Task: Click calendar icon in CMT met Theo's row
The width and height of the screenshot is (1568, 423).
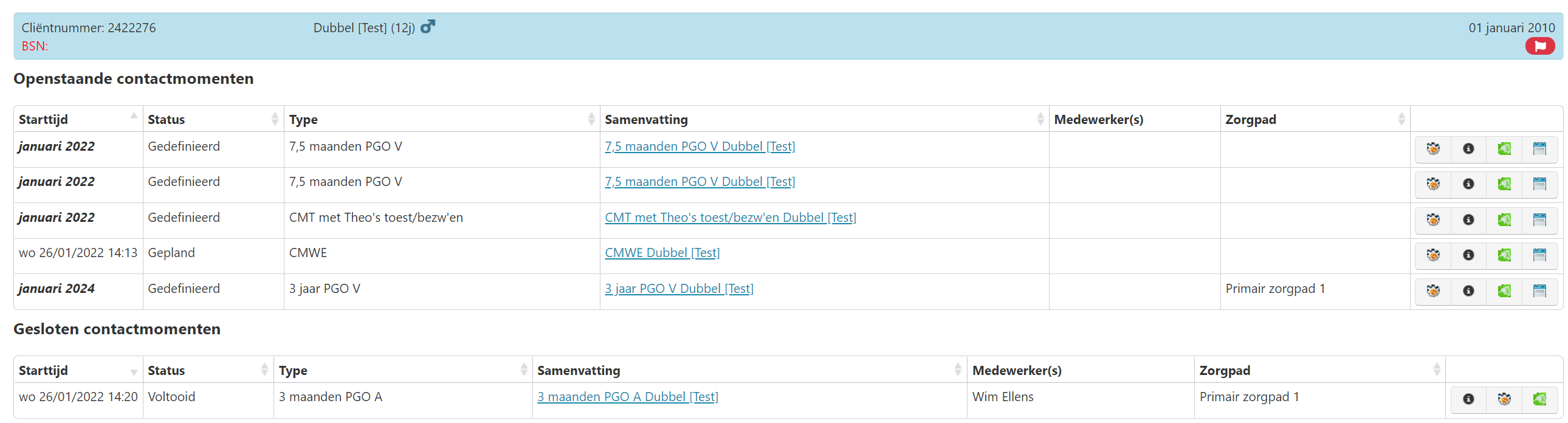Action: point(1539,220)
